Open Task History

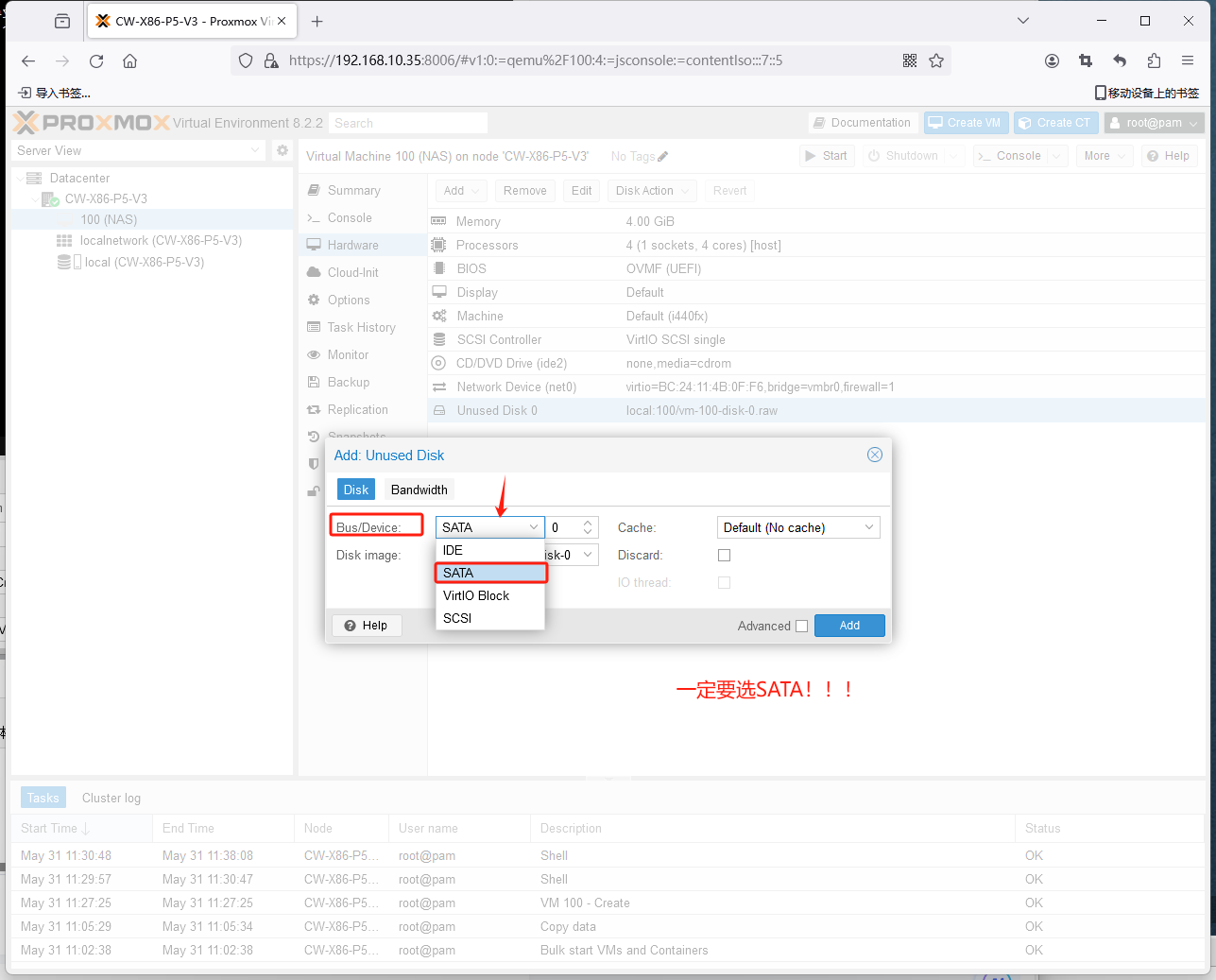pyautogui.click(x=363, y=327)
